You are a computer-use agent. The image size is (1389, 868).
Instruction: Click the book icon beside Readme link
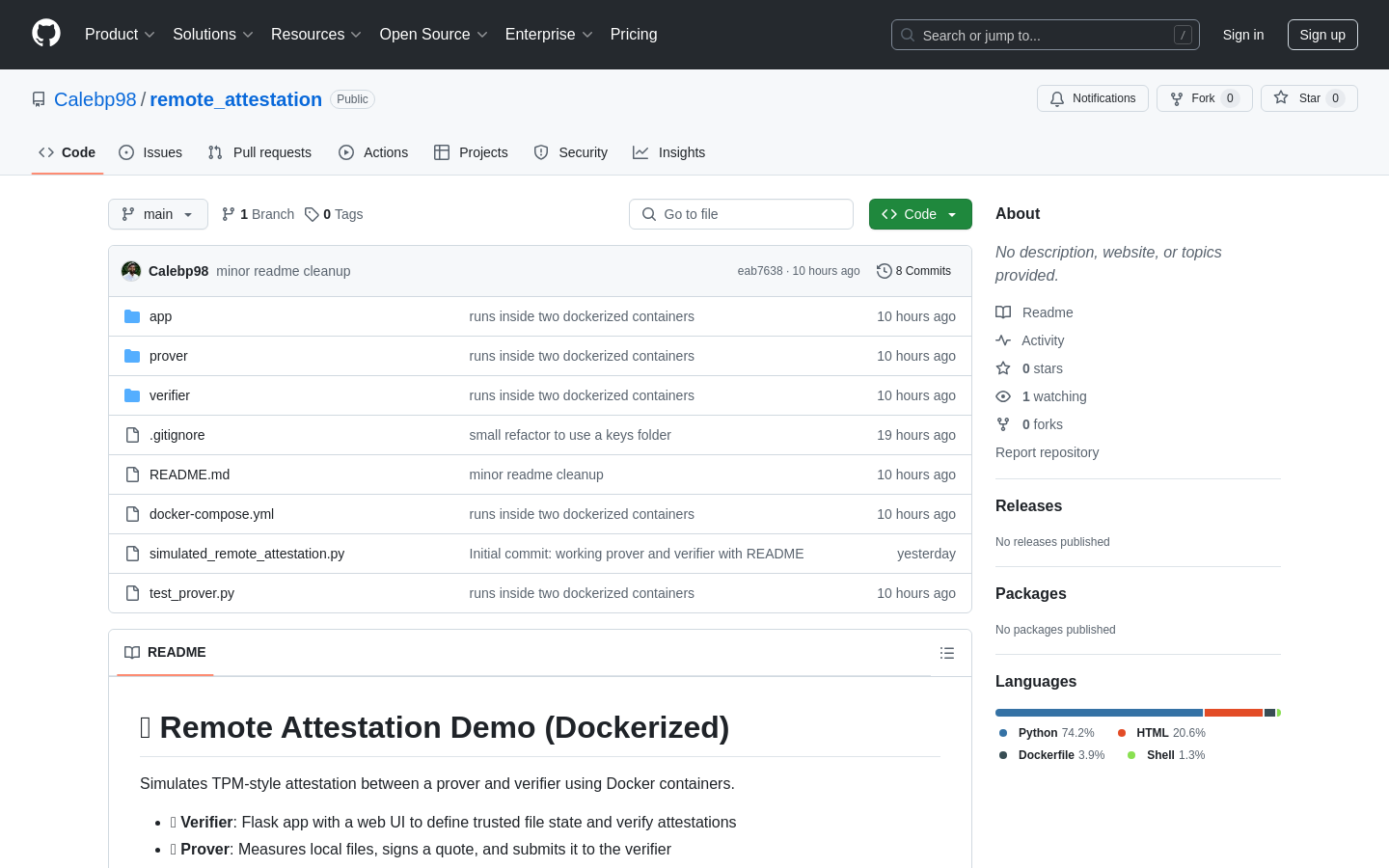pos(1003,312)
